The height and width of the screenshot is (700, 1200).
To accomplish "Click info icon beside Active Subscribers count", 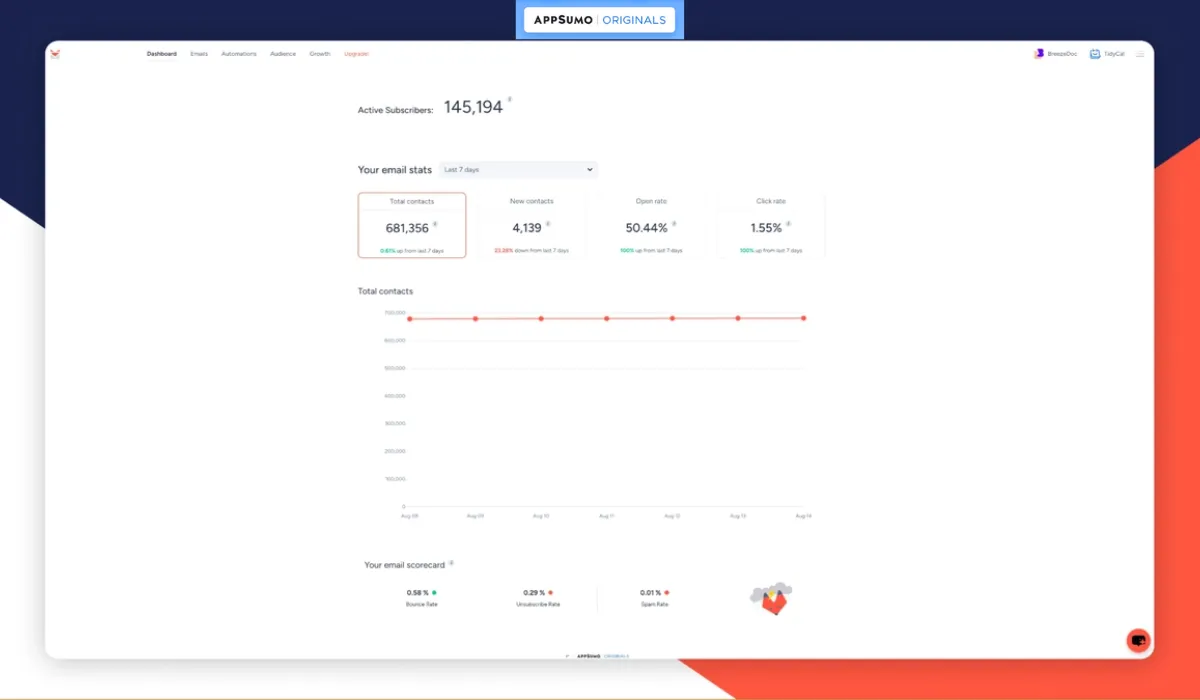I will point(510,99).
